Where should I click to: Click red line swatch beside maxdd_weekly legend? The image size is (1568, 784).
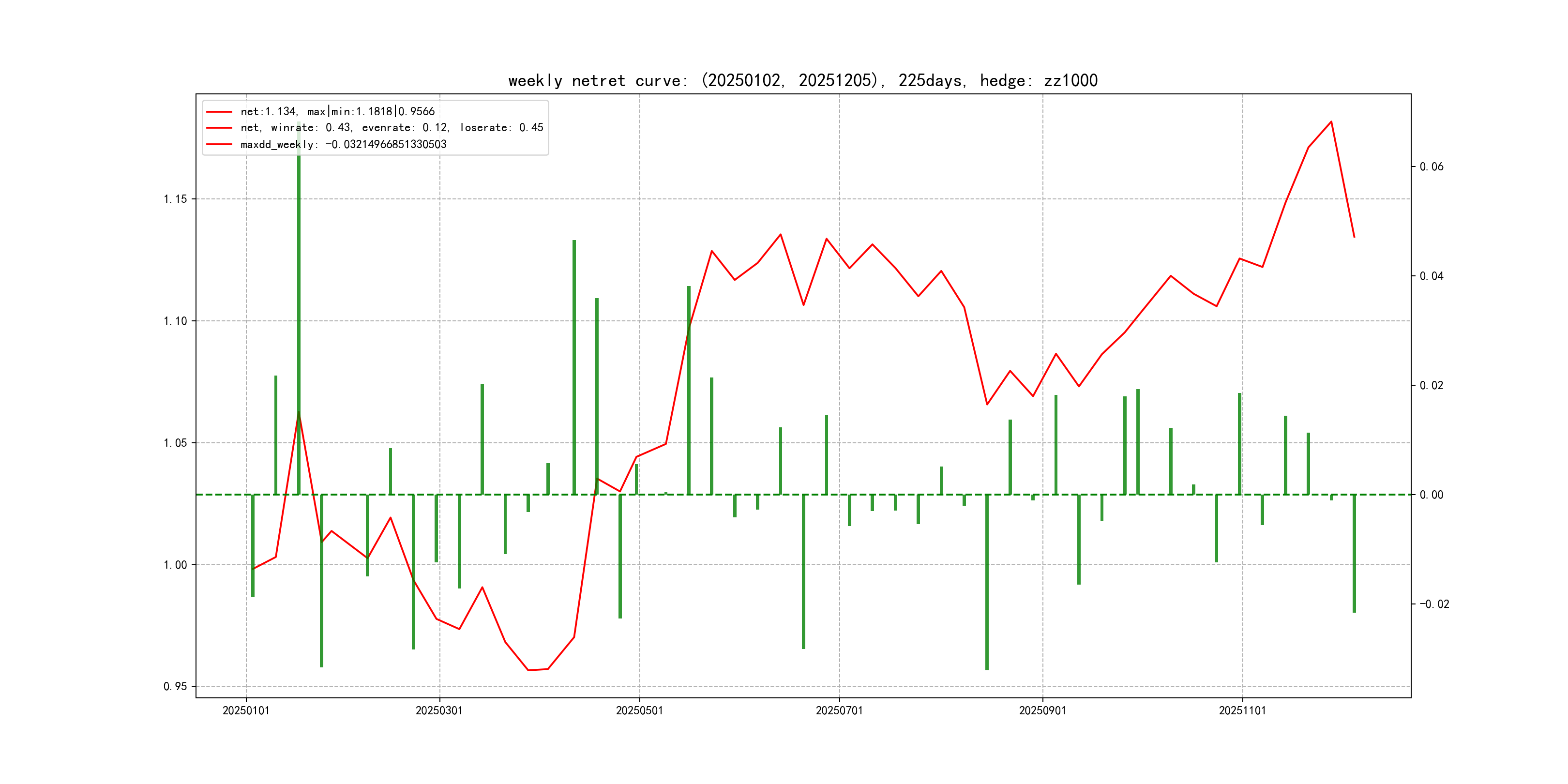tap(219, 144)
